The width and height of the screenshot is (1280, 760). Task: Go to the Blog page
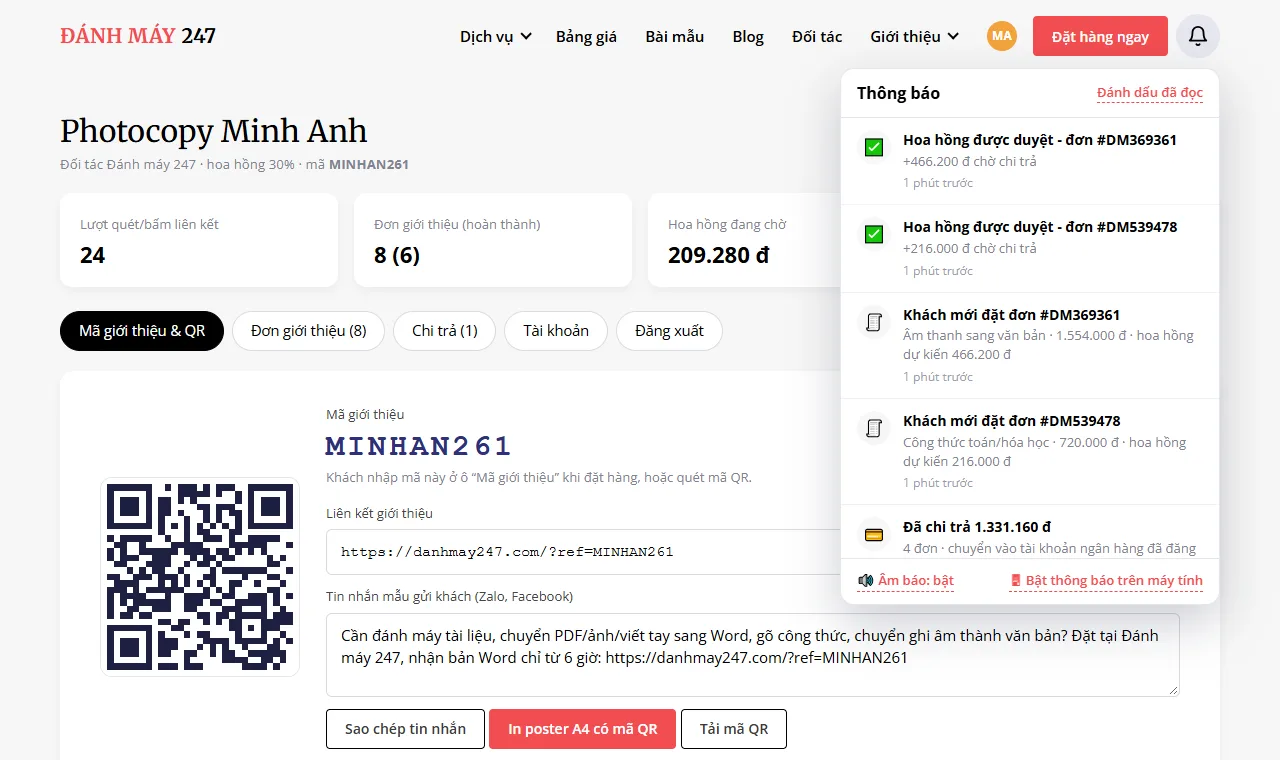[748, 36]
